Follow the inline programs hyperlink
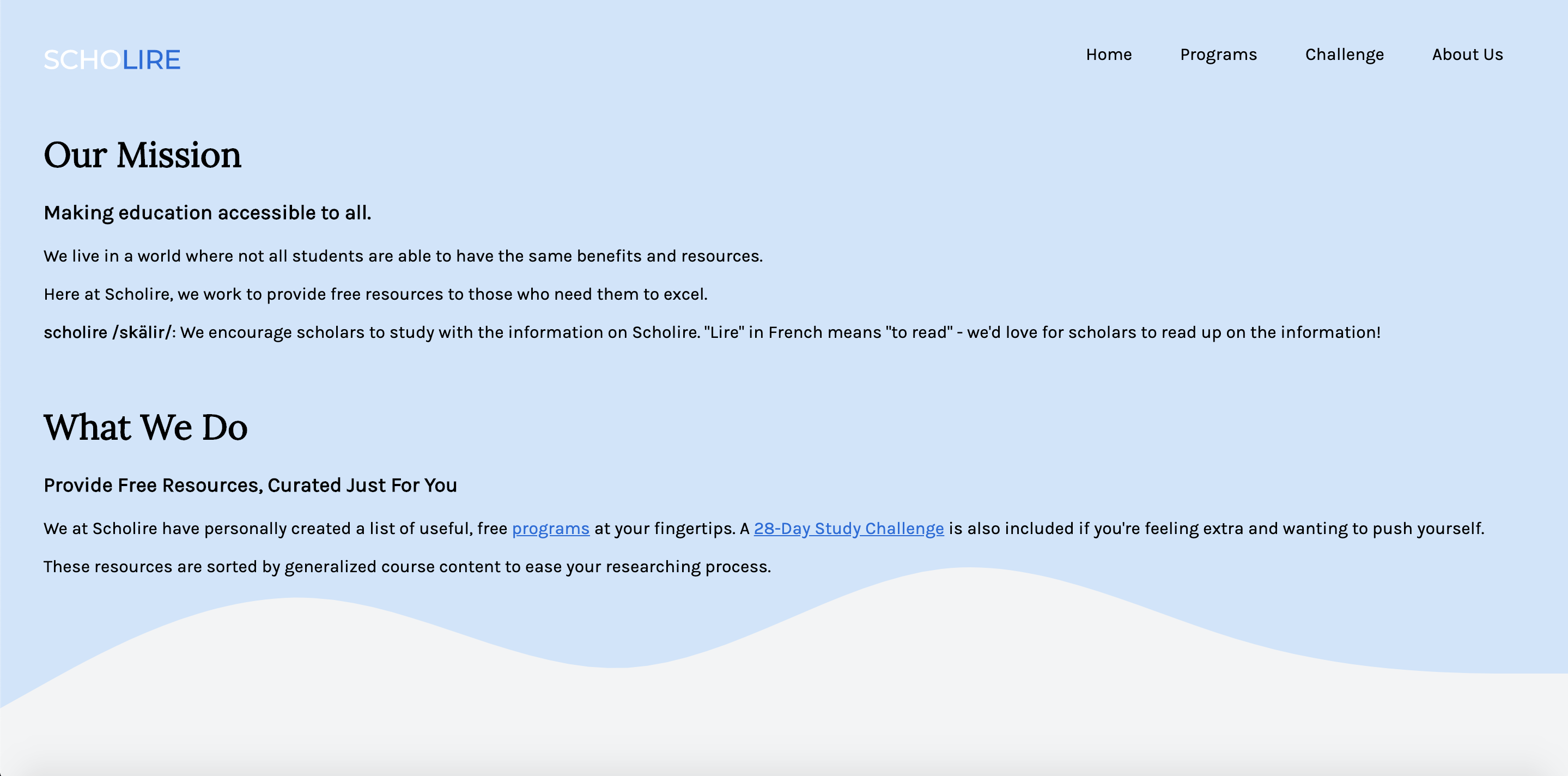Viewport: 1568px width, 776px height. (550, 528)
